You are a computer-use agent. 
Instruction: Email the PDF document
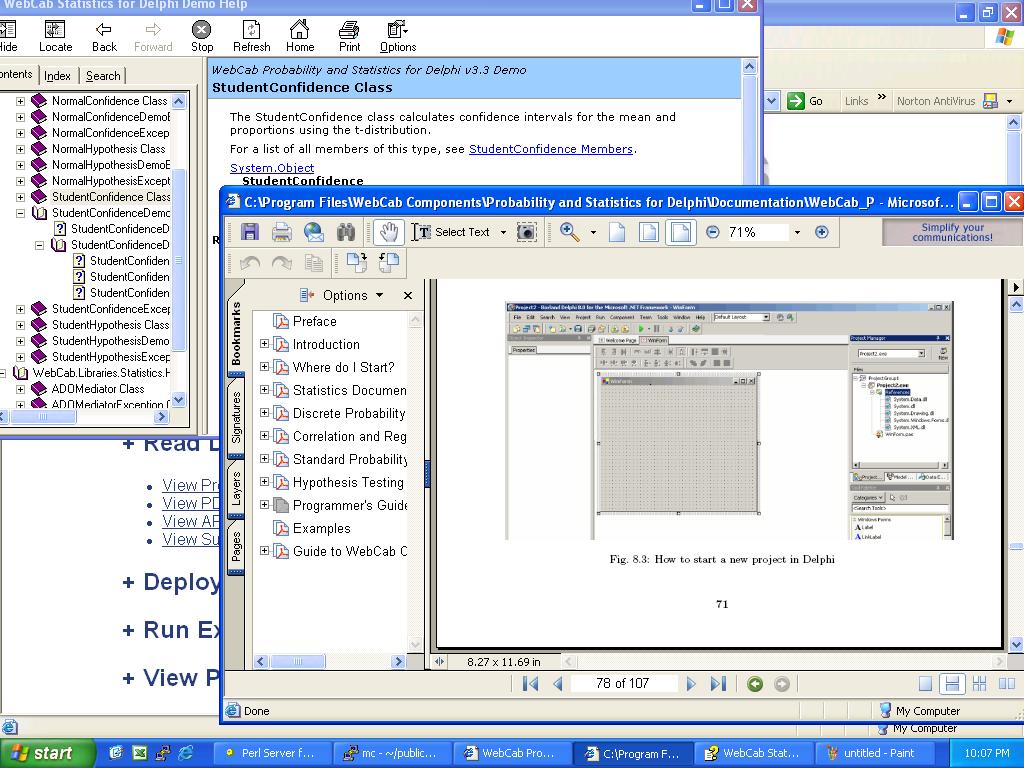point(313,232)
